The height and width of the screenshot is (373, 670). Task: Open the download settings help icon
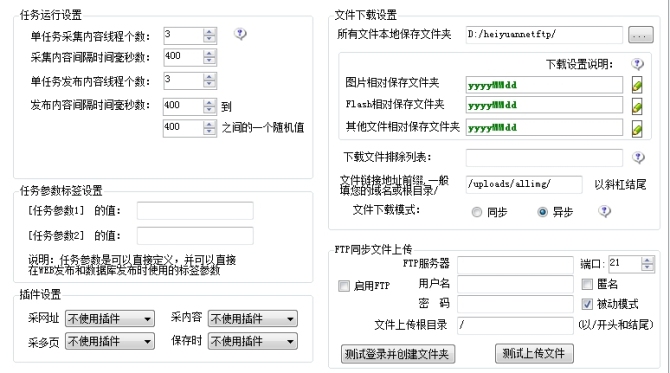click(x=638, y=64)
